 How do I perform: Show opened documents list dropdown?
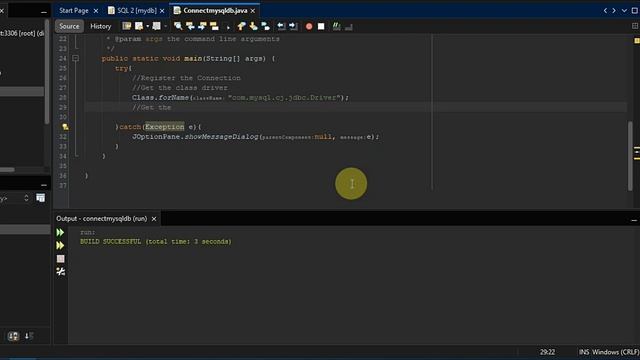624,11
